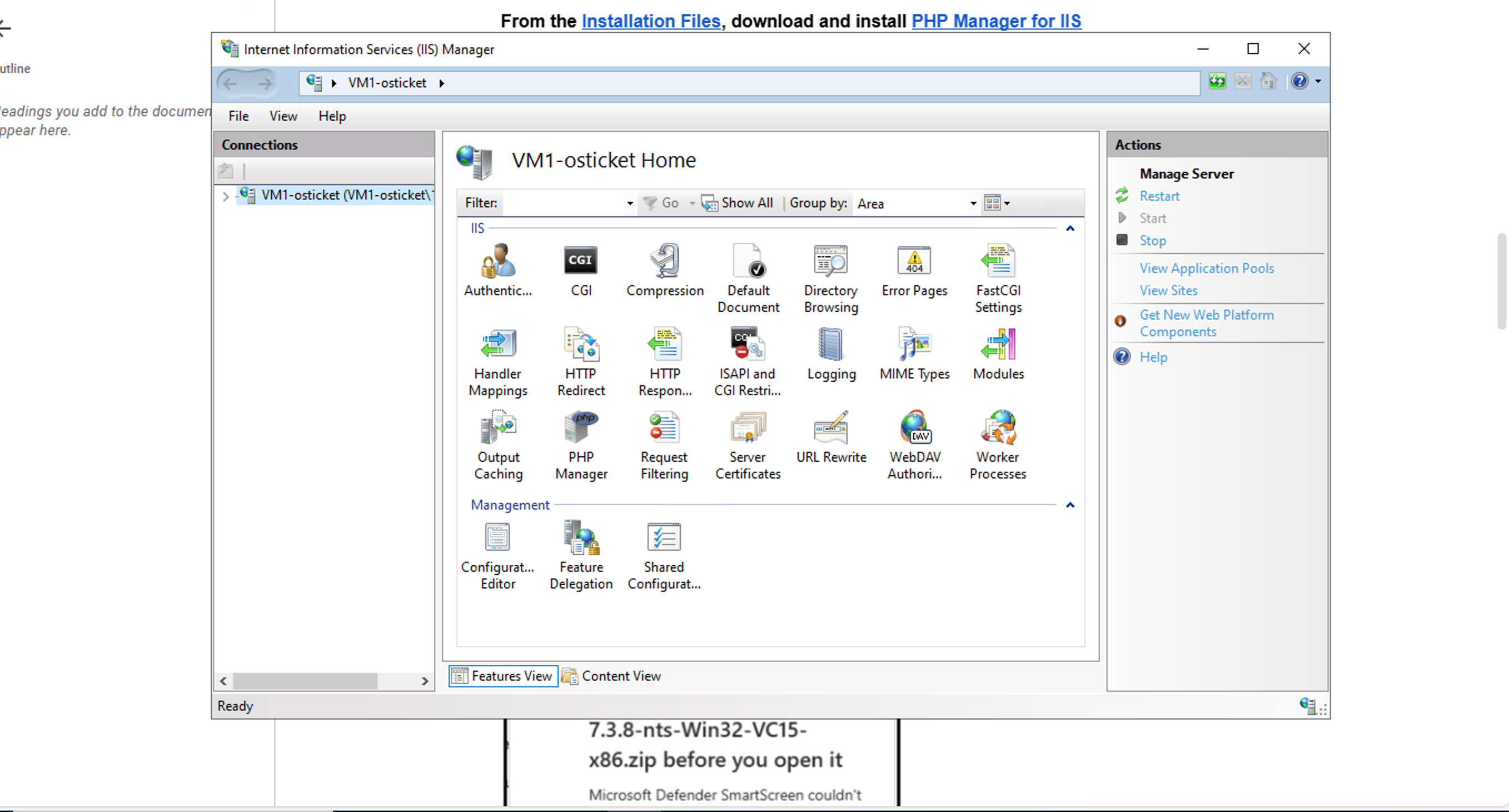This screenshot has width=1509, height=812.
Task: Click into the Filter input field
Action: pos(562,203)
